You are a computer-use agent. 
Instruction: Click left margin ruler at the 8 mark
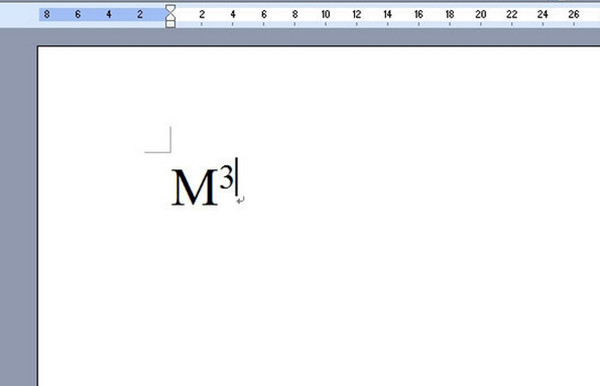pyautogui.click(x=47, y=15)
